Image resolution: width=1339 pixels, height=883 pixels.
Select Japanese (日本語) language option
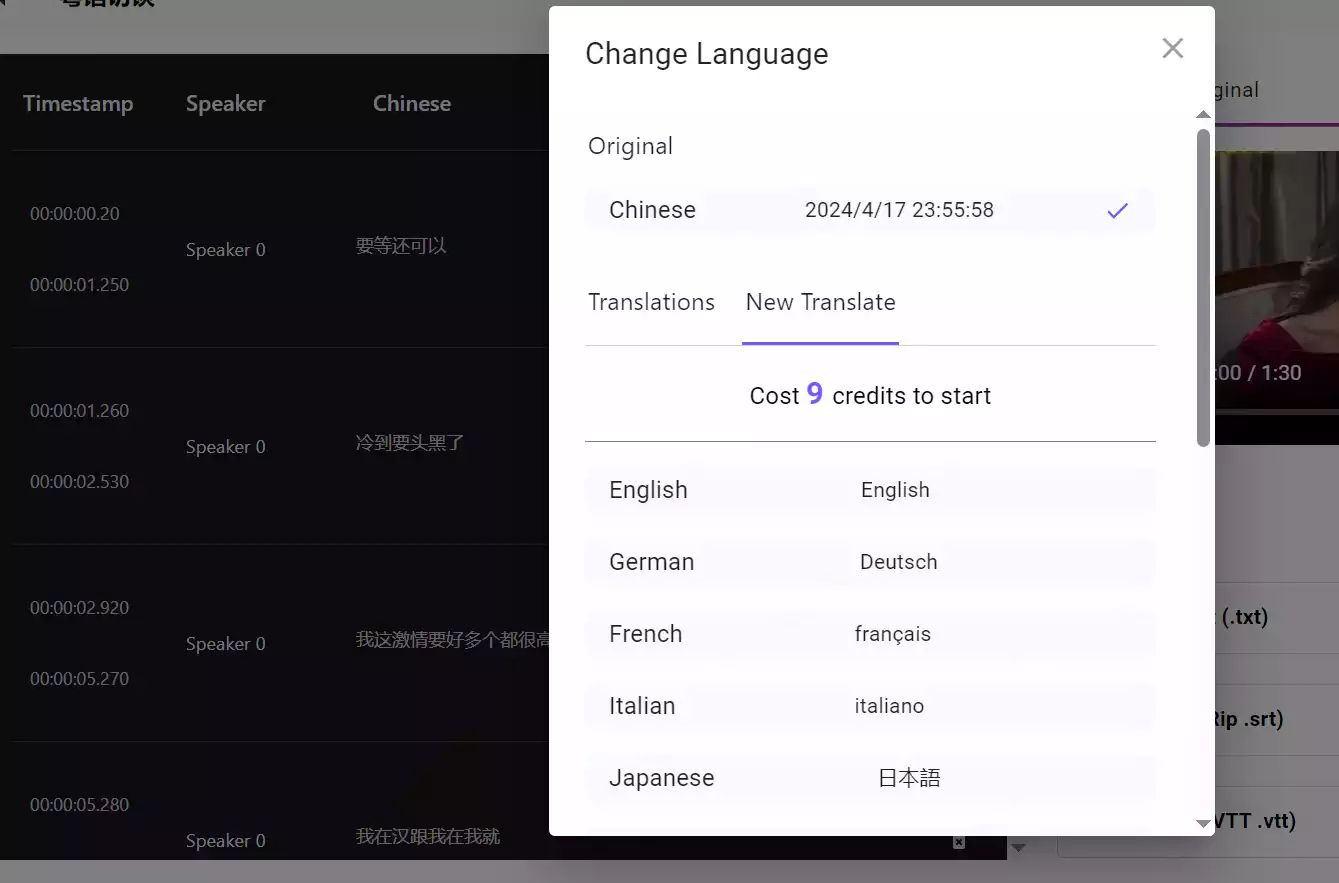click(x=869, y=778)
